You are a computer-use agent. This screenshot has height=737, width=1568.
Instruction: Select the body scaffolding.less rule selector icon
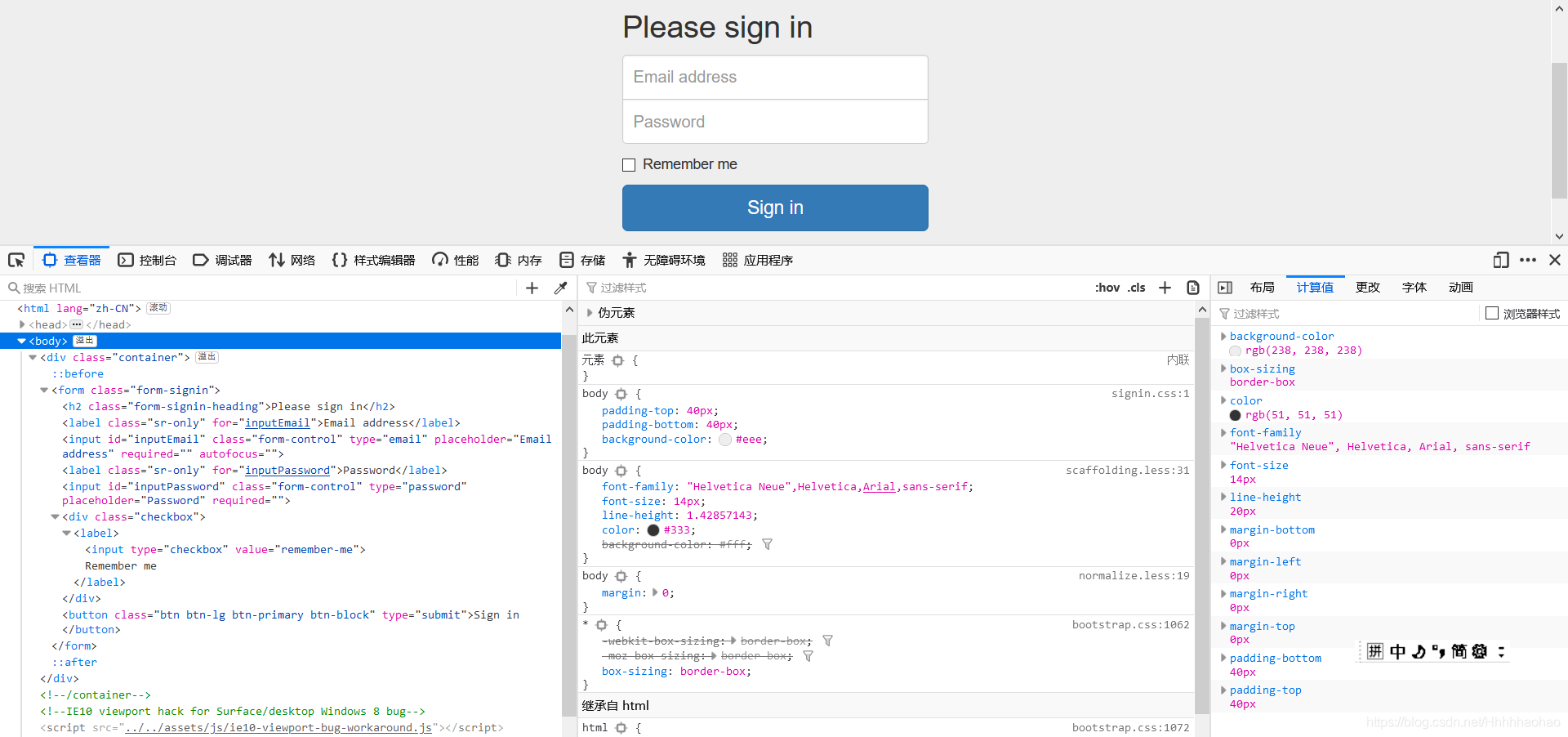621,471
